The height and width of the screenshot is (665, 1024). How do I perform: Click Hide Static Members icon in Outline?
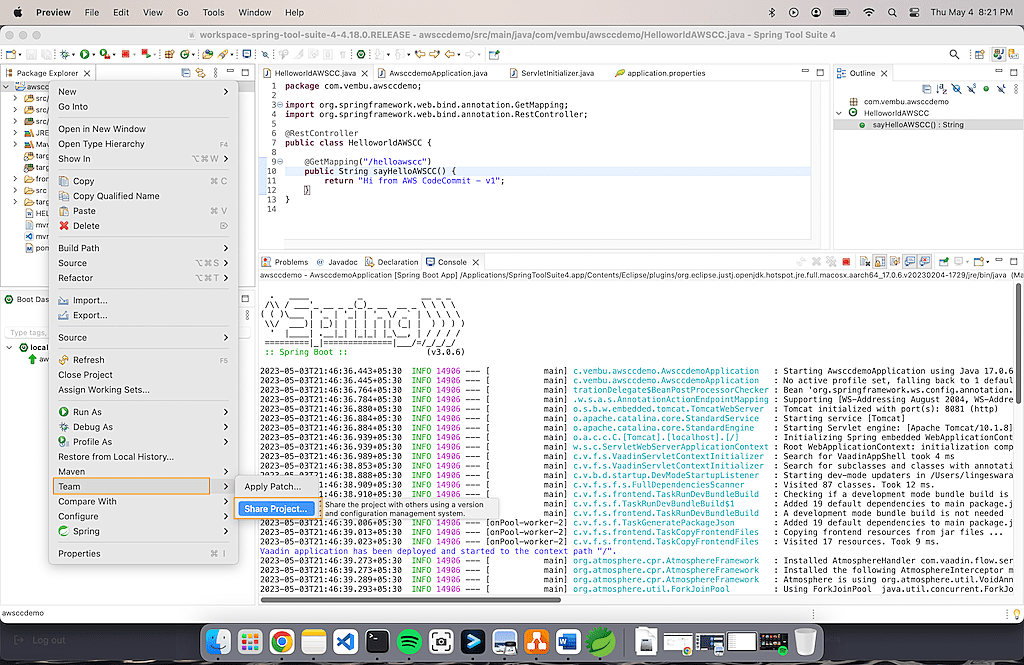[x=971, y=89]
